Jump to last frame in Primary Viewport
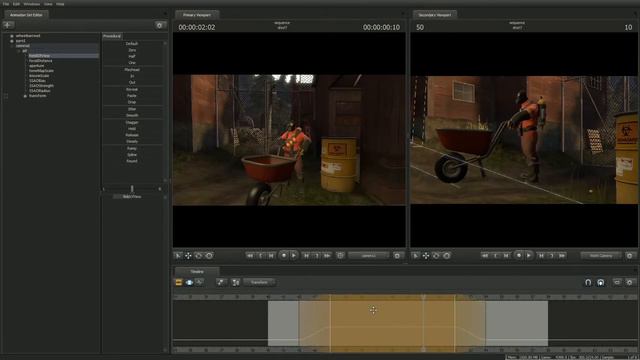This screenshot has height=360, width=640. 327,256
